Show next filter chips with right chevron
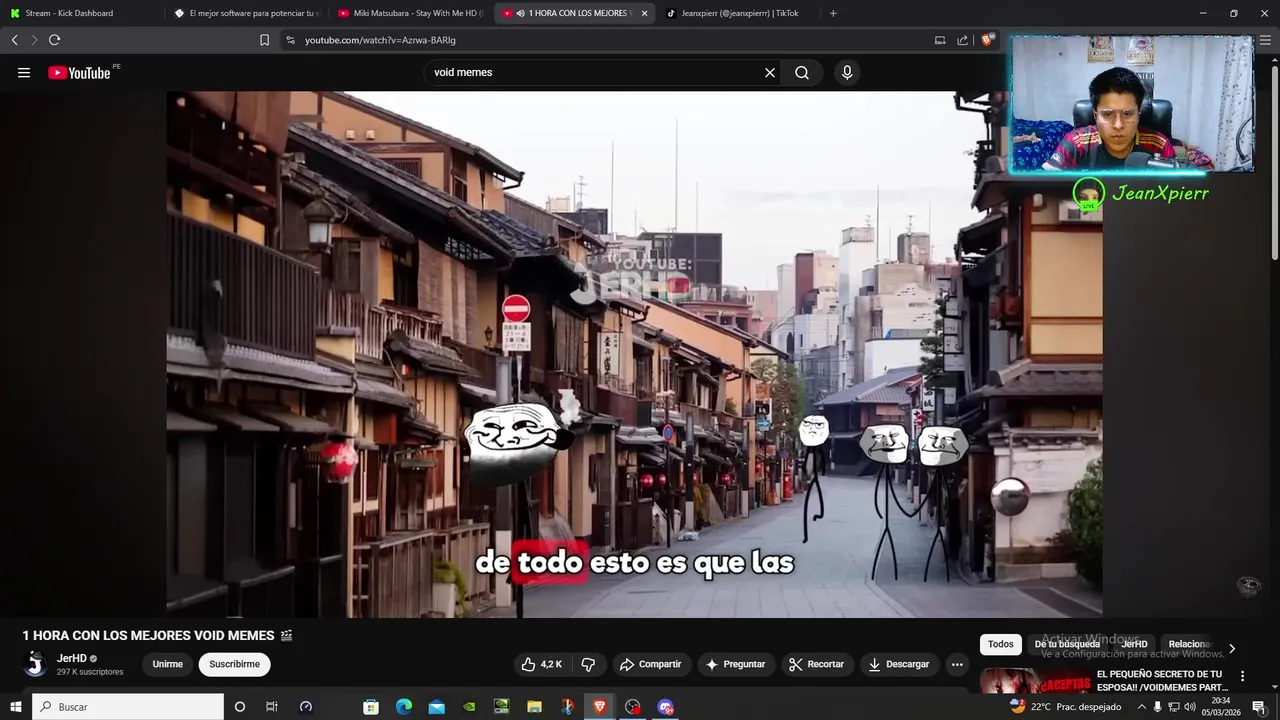1280x720 pixels. [x=1231, y=648]
